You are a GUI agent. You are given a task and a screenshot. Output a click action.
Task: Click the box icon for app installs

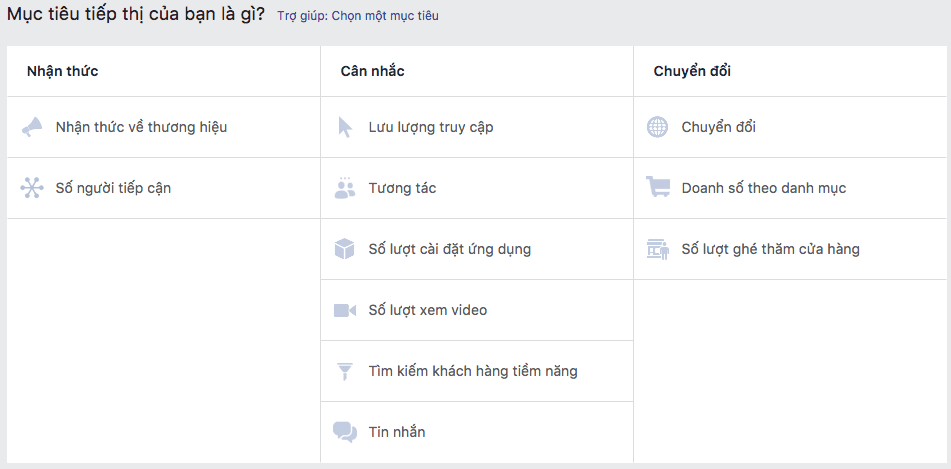pyautogui.click(x=345, y=249)
